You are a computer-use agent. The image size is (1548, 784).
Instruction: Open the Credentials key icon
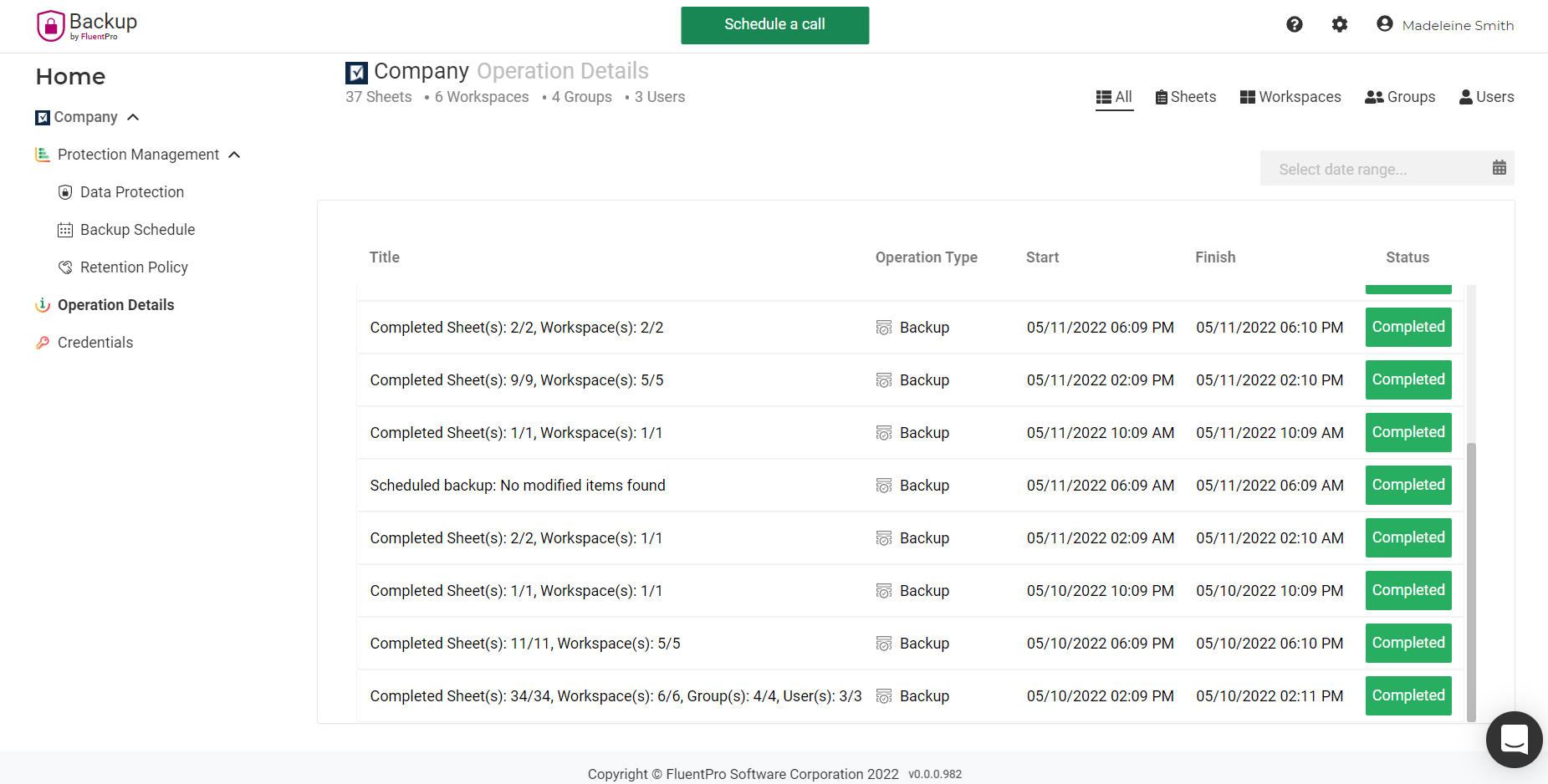(x=42, y=342)
